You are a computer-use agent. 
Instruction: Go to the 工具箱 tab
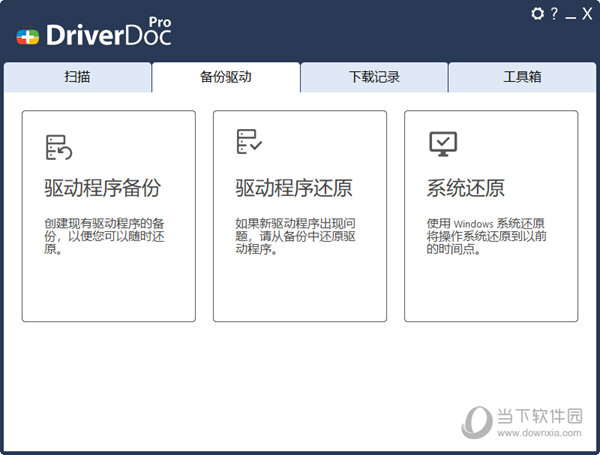coord(522,77)
